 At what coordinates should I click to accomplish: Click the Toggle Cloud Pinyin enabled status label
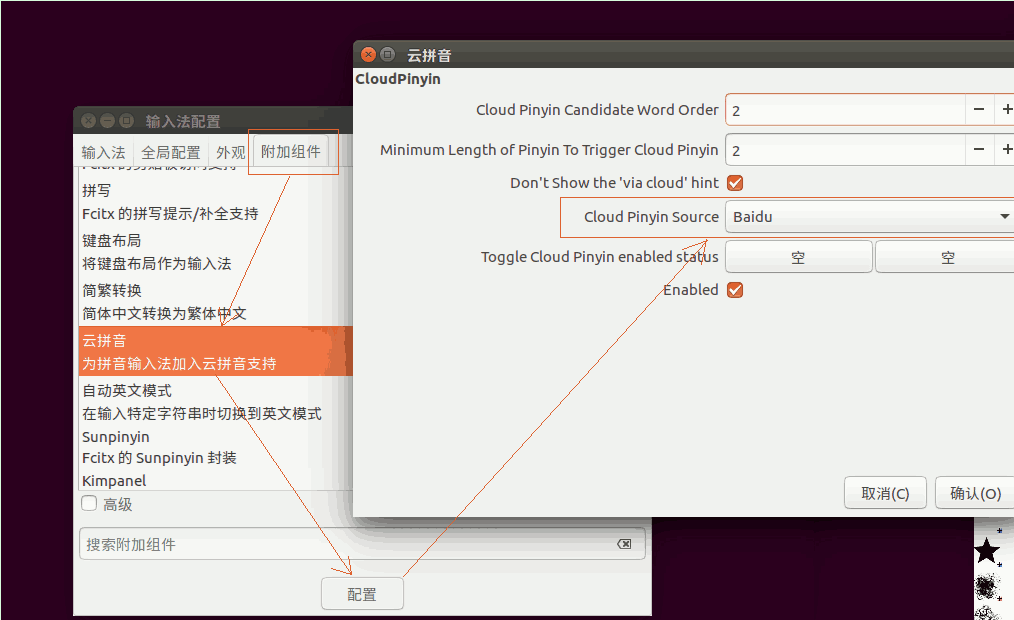click(599, 257)
